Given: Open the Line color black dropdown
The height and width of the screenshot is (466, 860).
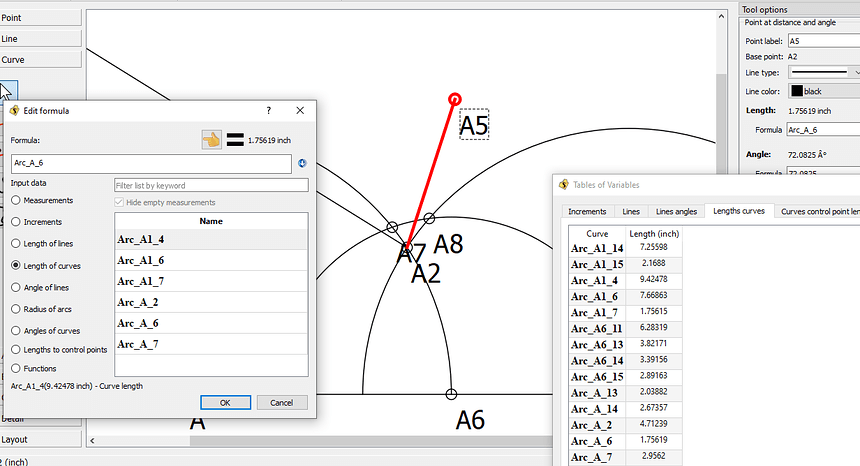Looking at the screenshot, I should 824,91.
